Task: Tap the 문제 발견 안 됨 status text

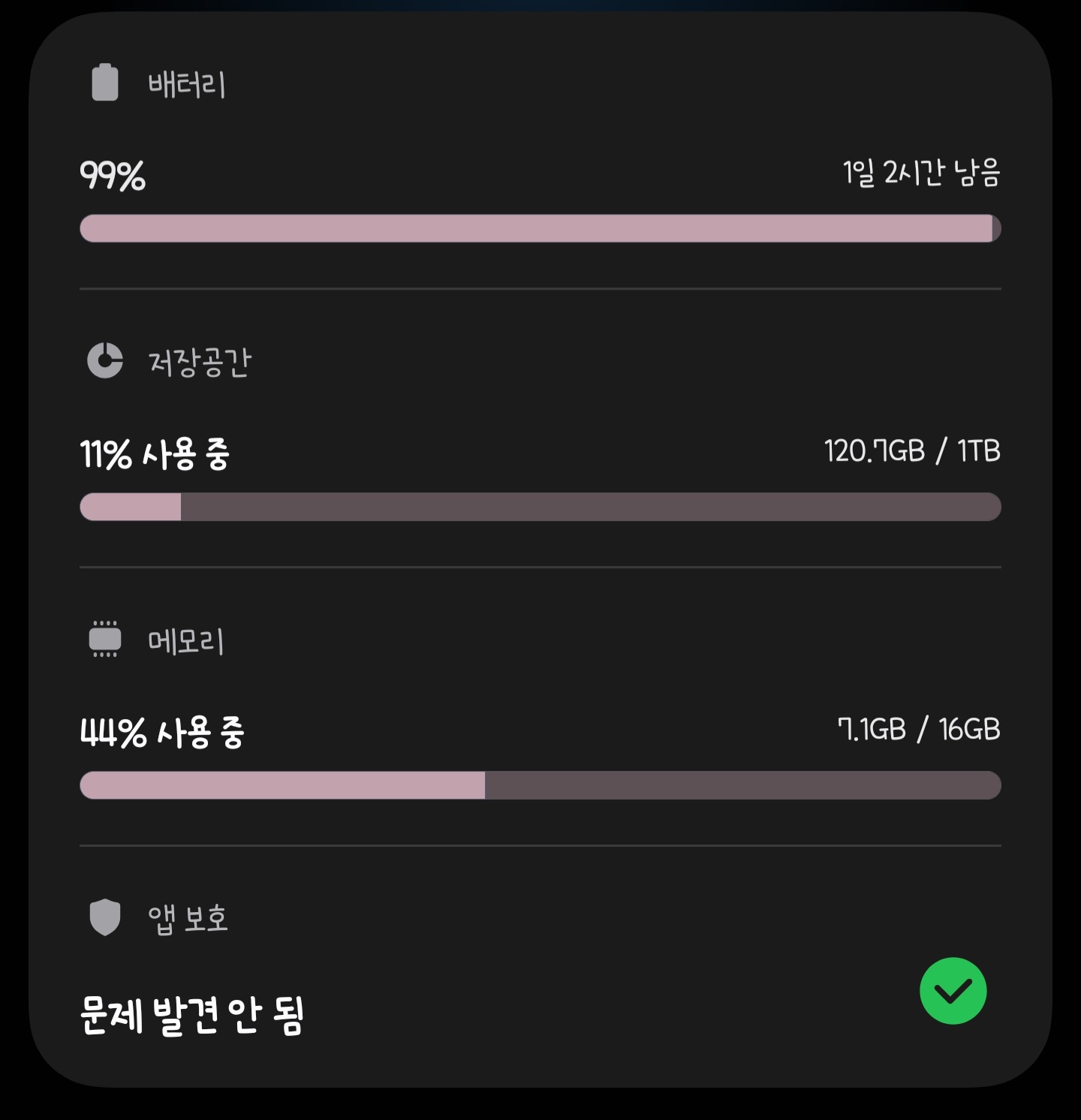Action: [192, 1015]
